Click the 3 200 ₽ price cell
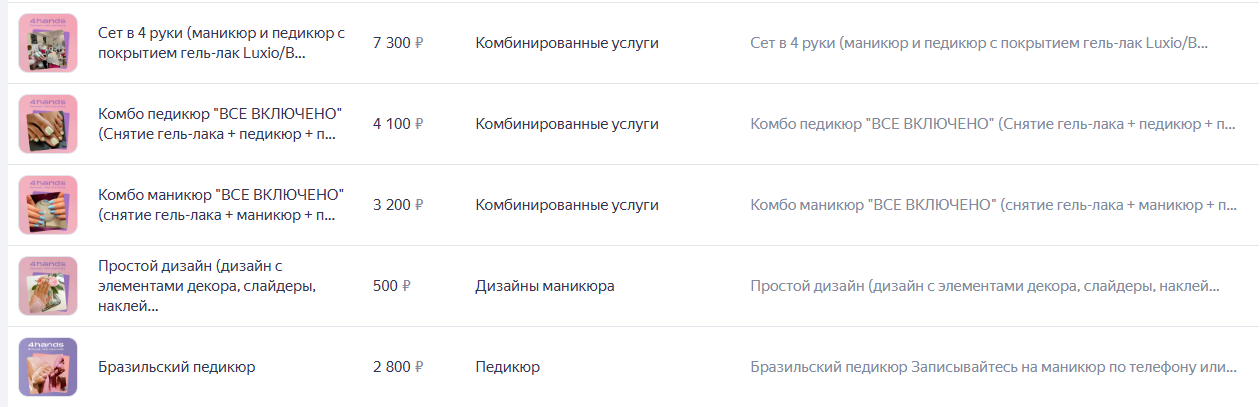The height and width of the screenshot is (407, 1259). pos(398,205)
